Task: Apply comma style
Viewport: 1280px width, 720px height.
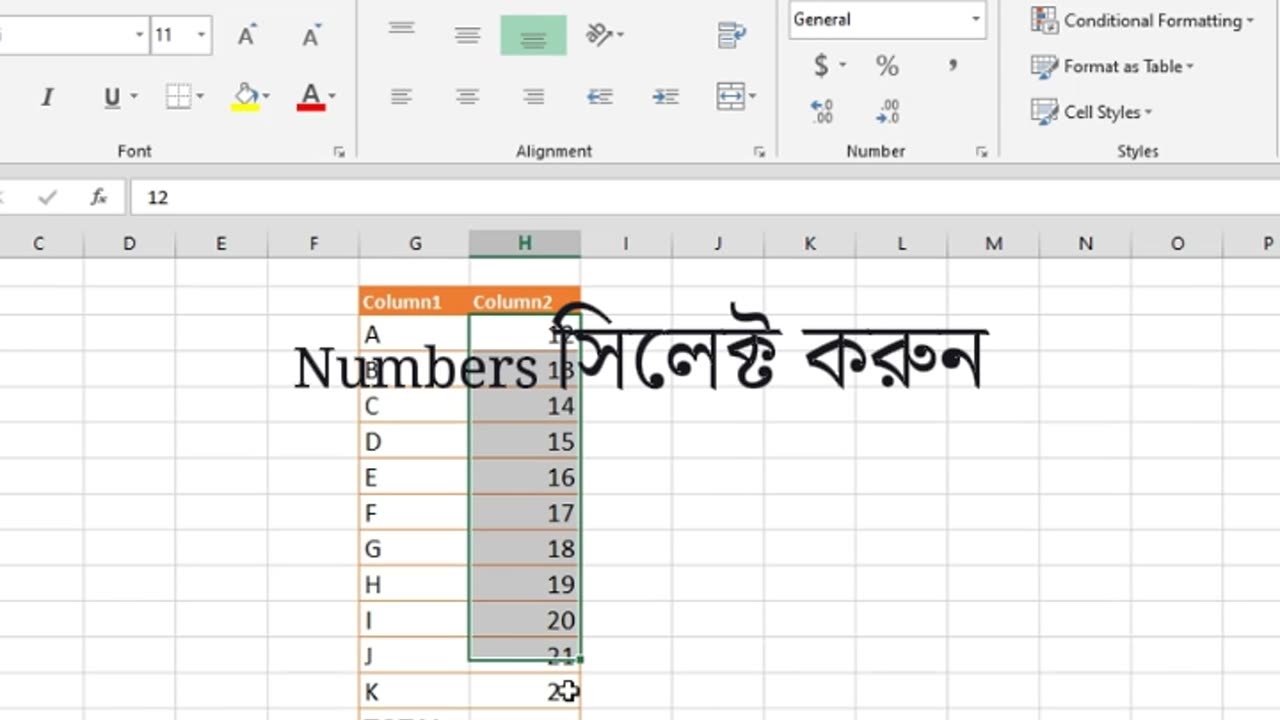Action: pos(953,66)
